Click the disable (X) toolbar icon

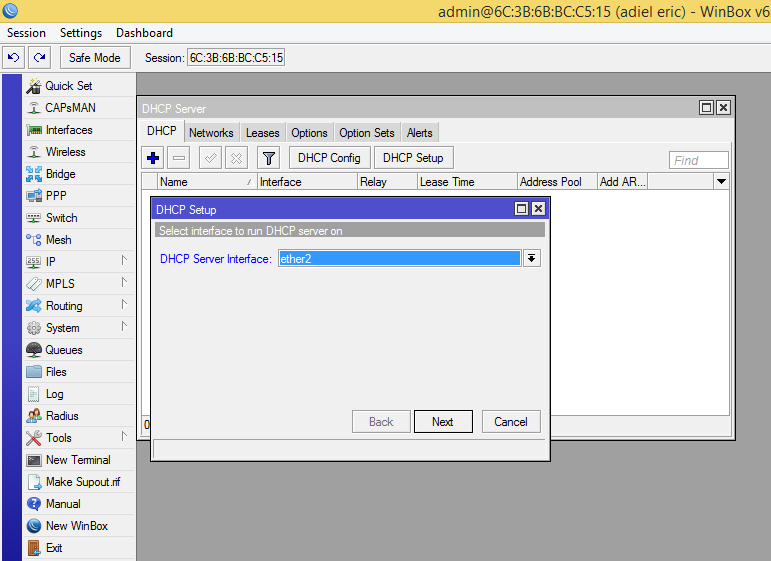pyautogui.click(x=237, y=158)
